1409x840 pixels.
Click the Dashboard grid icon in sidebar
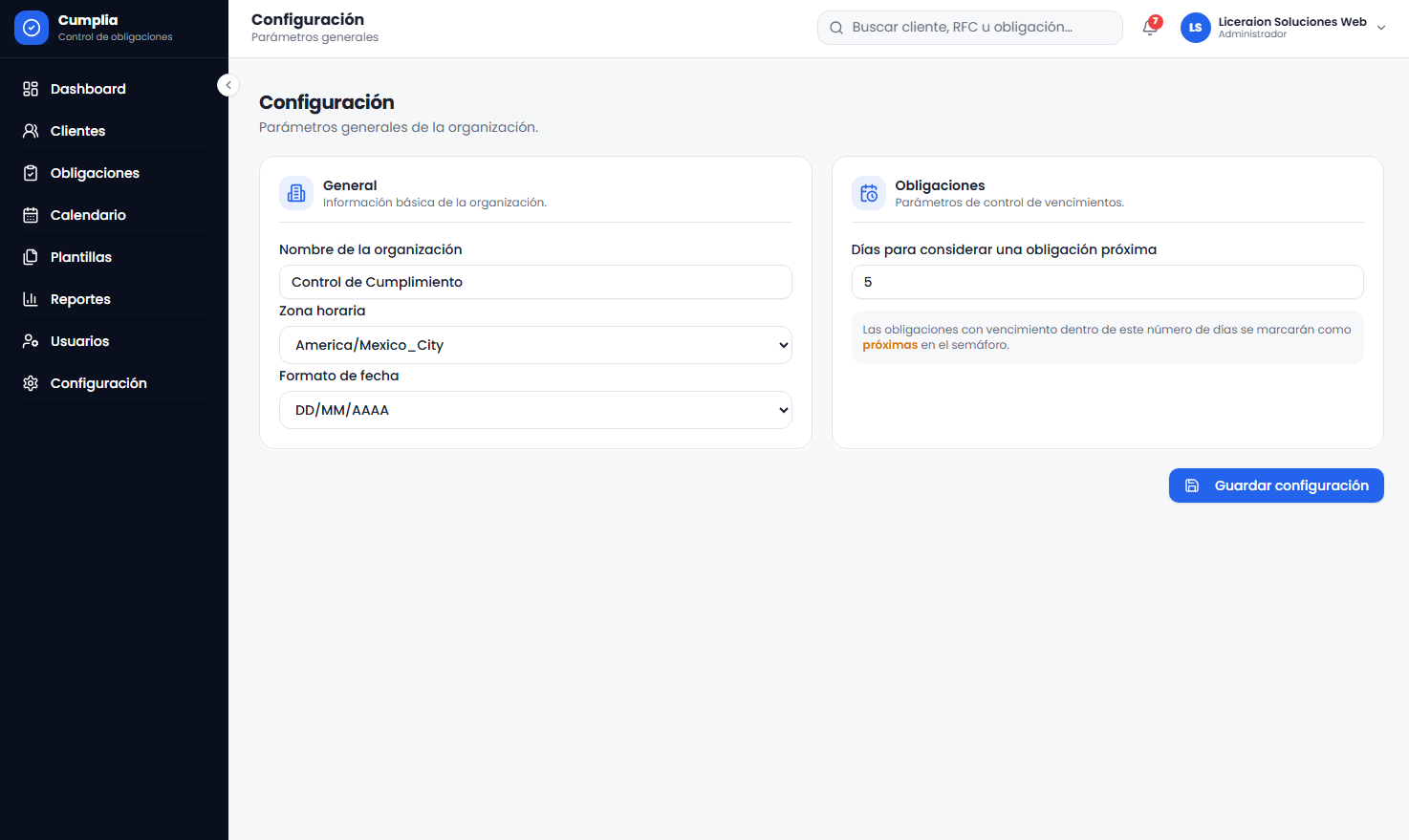(31, 89)
